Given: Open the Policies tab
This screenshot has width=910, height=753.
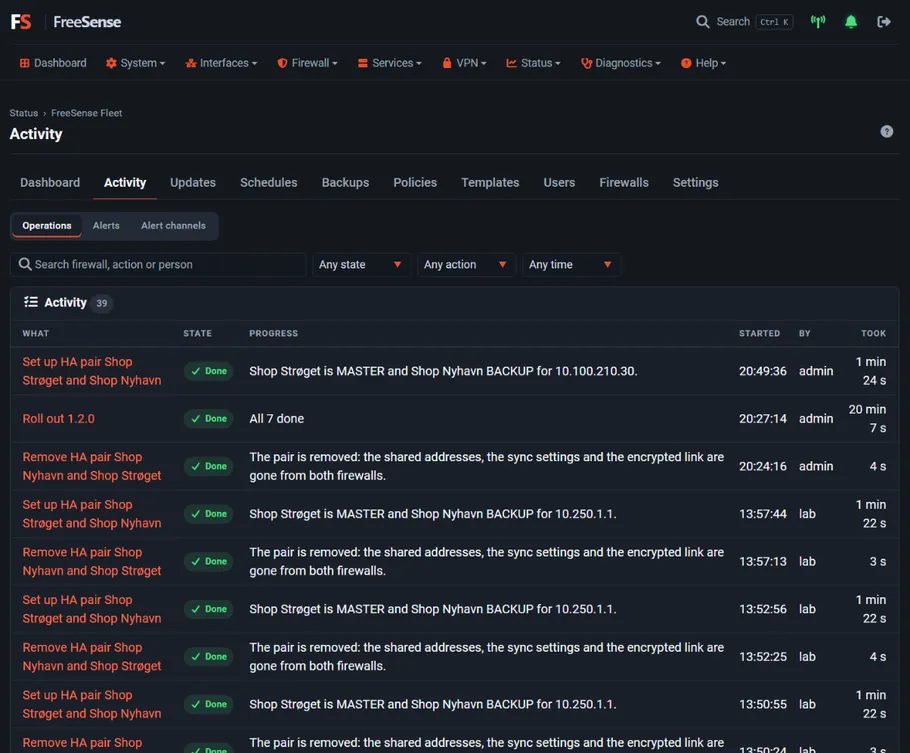Looking at the screenshot, I should pos(415,183).
